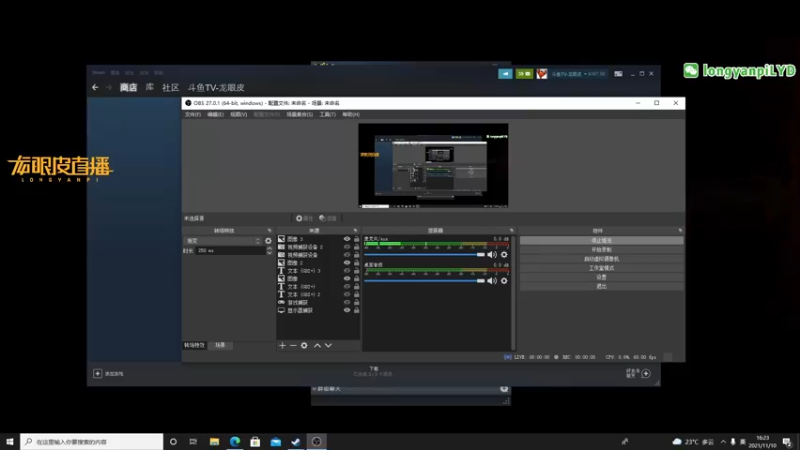
Task: Mute the 桌面音频 speaker icon
Action: pyautogui.click(x=492, y=281)
